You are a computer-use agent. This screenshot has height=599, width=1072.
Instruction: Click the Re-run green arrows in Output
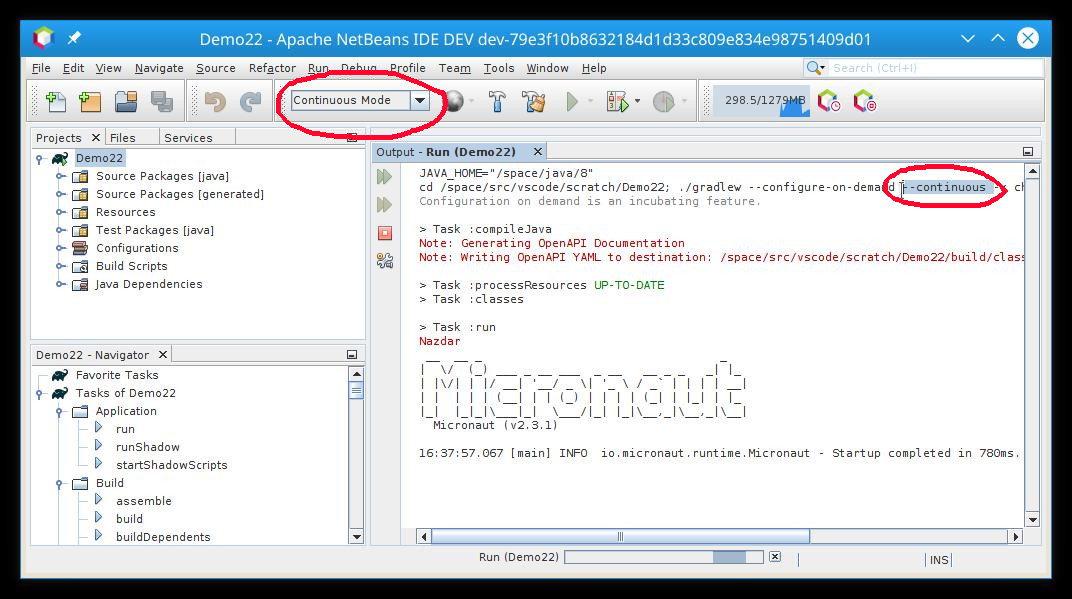[x=385, y=177]
